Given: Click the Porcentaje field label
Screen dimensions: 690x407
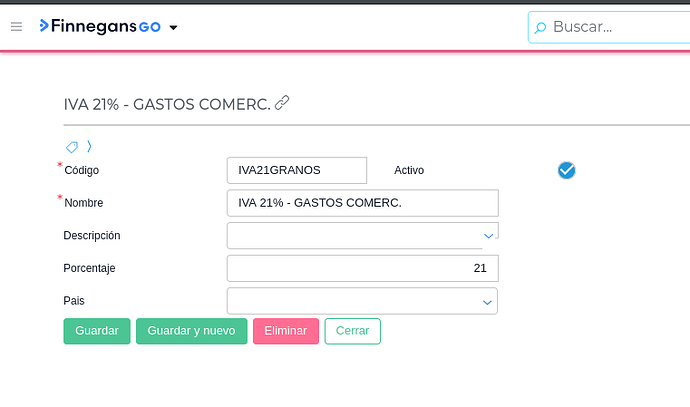Looking at the screenshot, I should [90, 268].
